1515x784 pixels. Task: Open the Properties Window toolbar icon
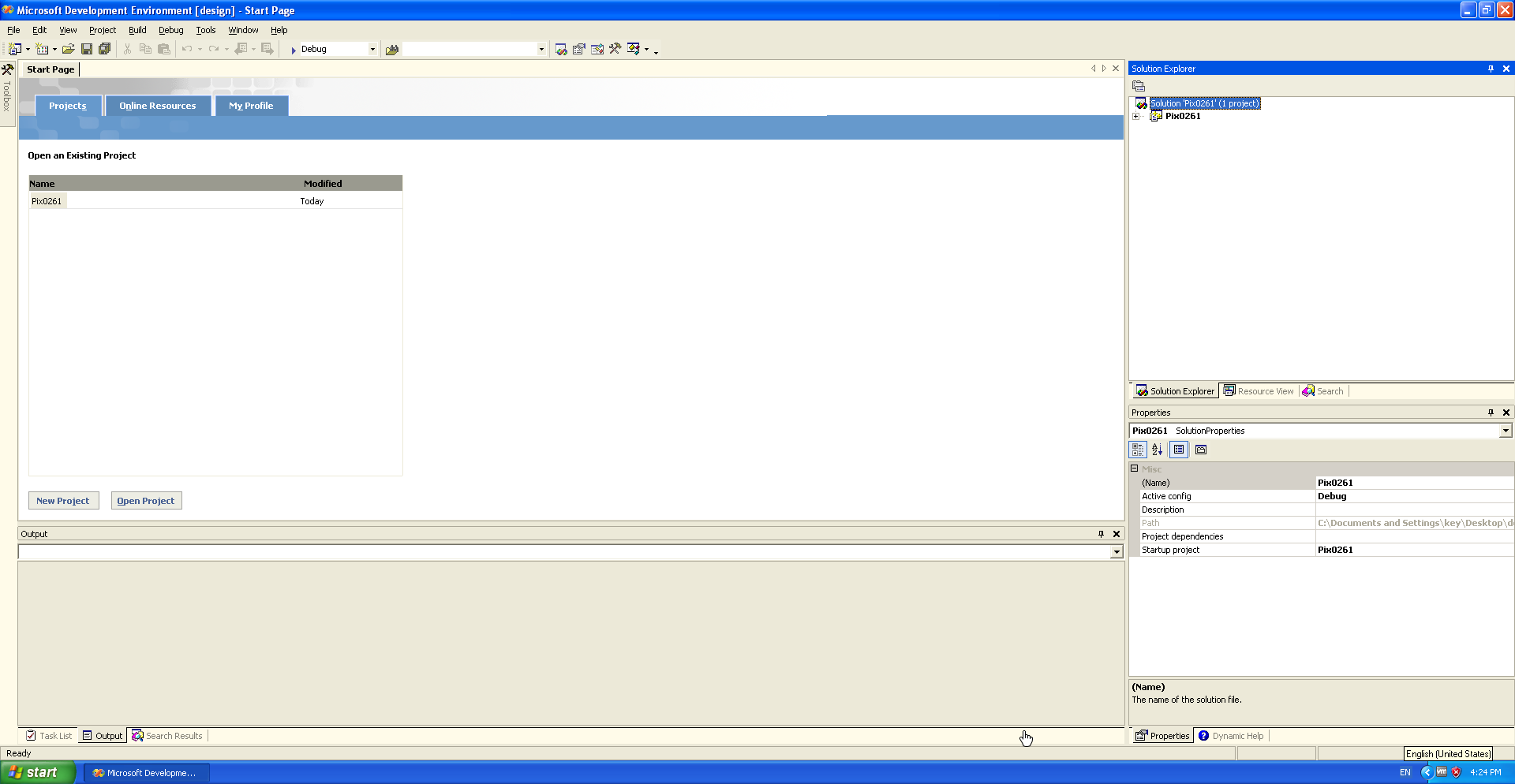(x=579, y=49)
